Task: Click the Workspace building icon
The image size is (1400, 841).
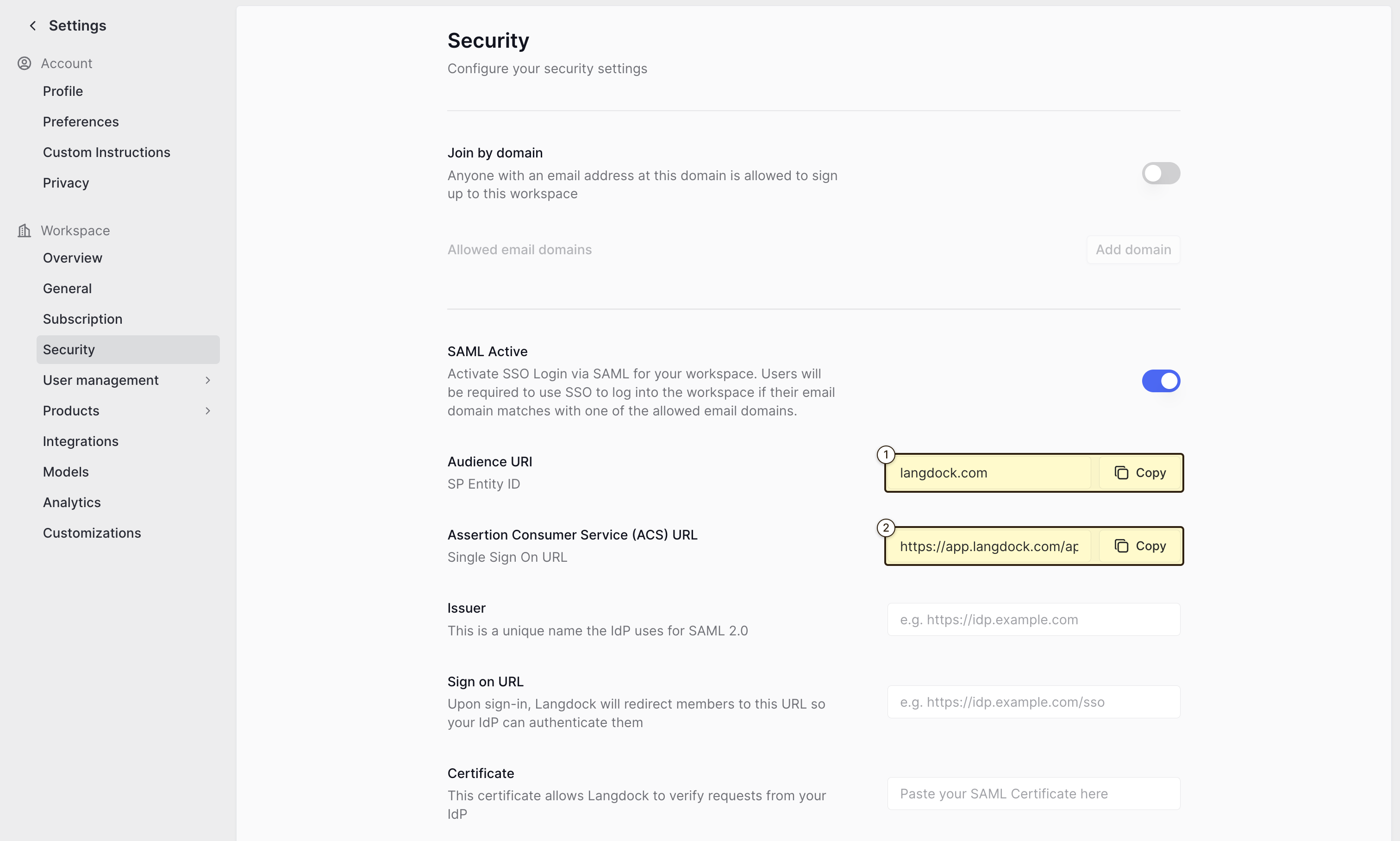Action: click(x=25, y=231)
